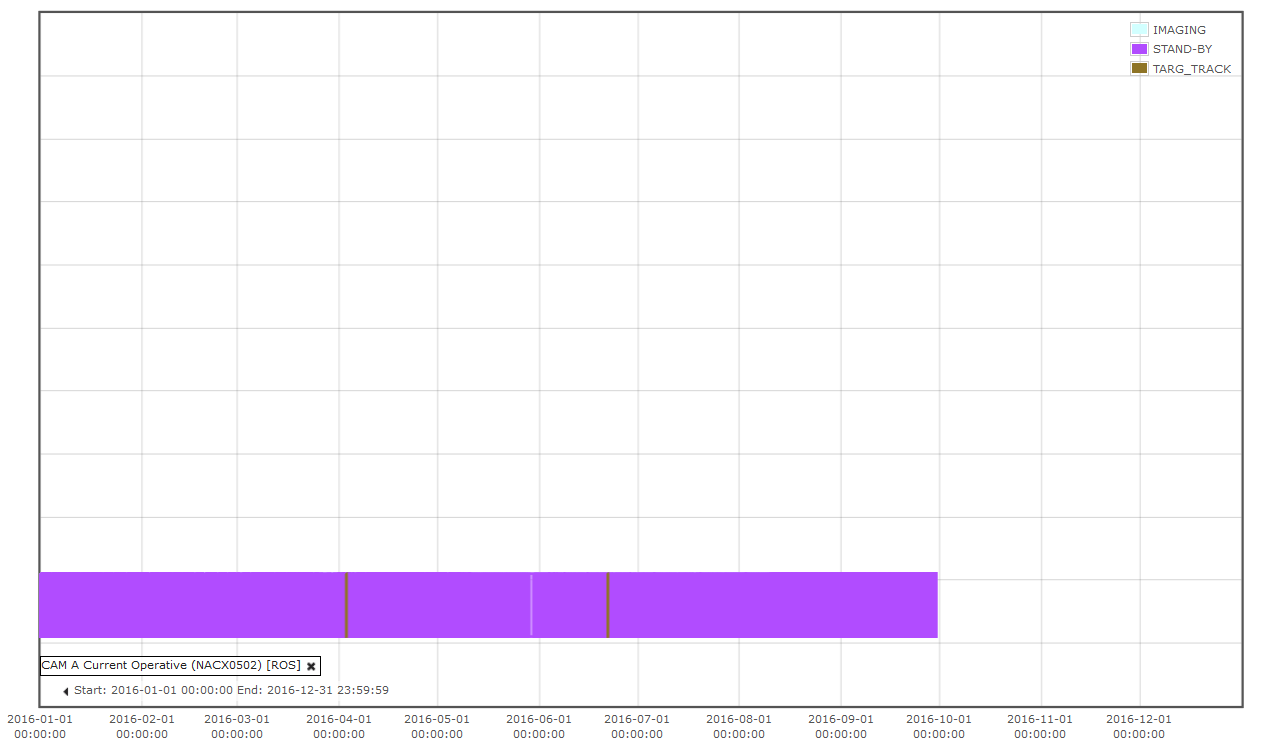This screenshot has height=742, width=1274.
Task: Click the IMAGING legend color swatch
Action: [1139, 30]
